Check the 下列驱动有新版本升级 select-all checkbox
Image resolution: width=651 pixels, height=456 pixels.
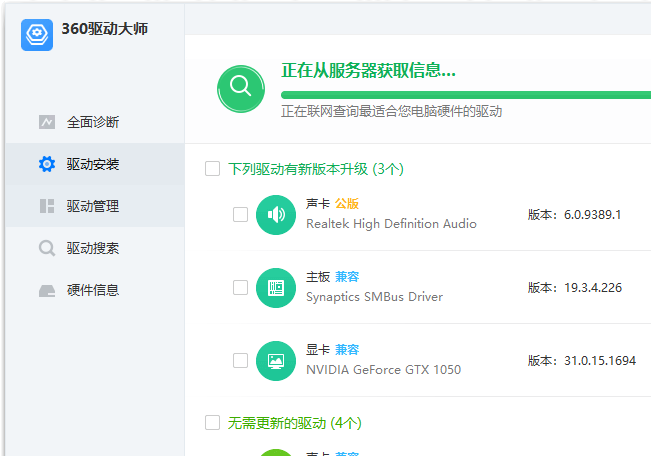[x=213, y=169]
